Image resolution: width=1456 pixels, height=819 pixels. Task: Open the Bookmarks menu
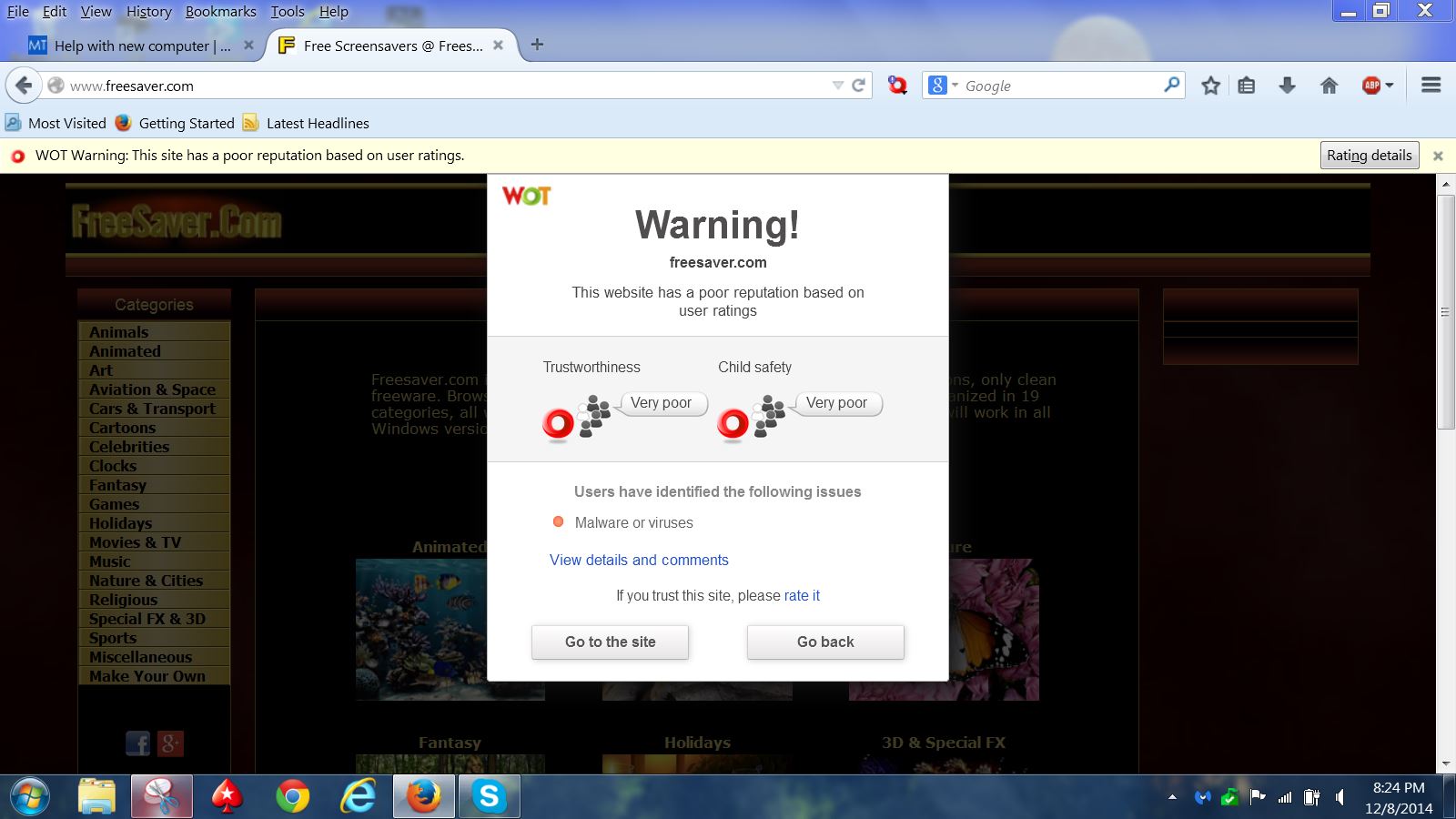(x=221, y=12)
